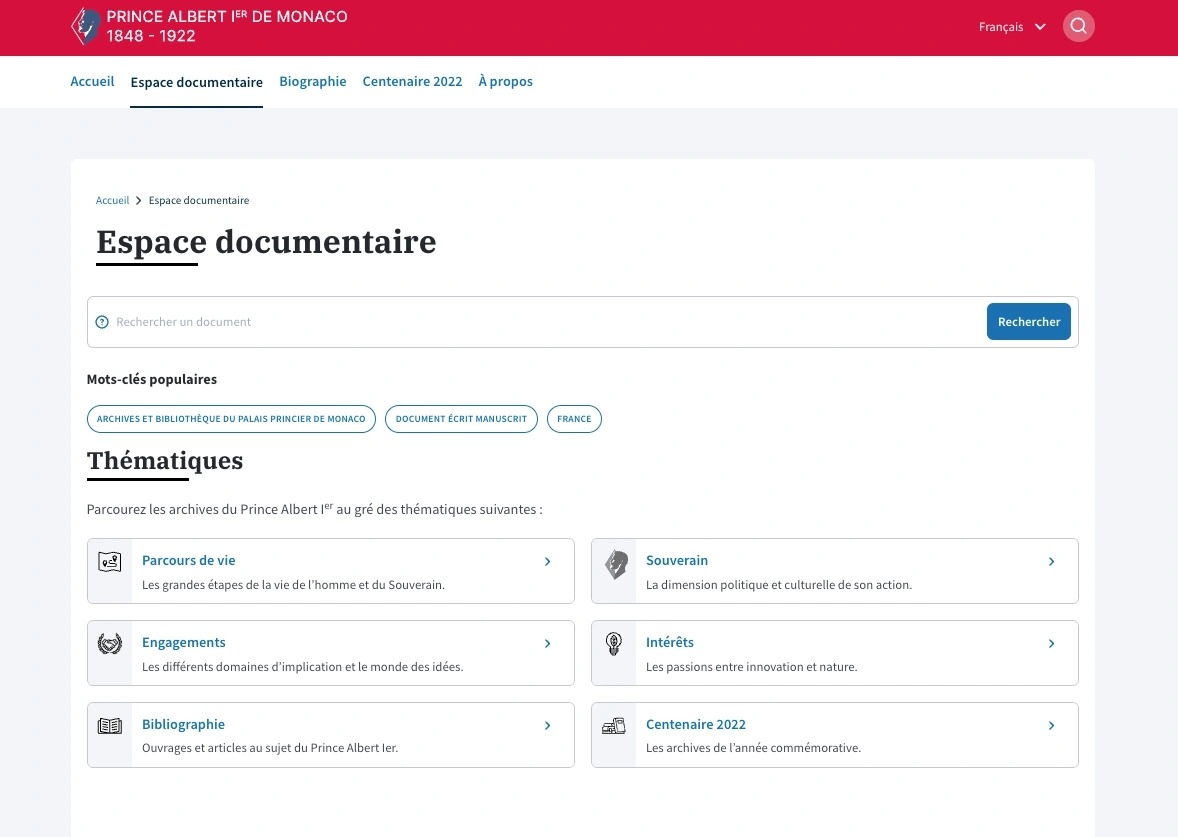Screen dimensions: 1178x837
Task: Open the Souverain theme link
Action: tap(677, 561)
